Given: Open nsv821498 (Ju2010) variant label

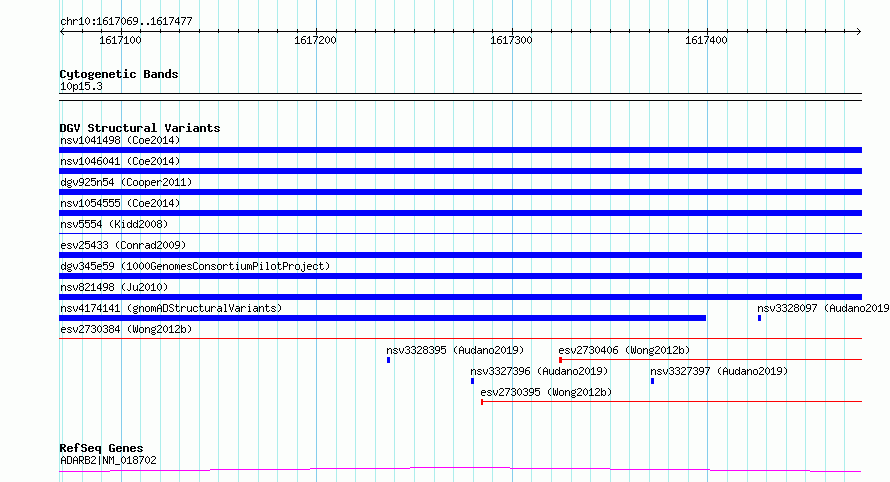Looking at the screenshot, I should 114,287.
